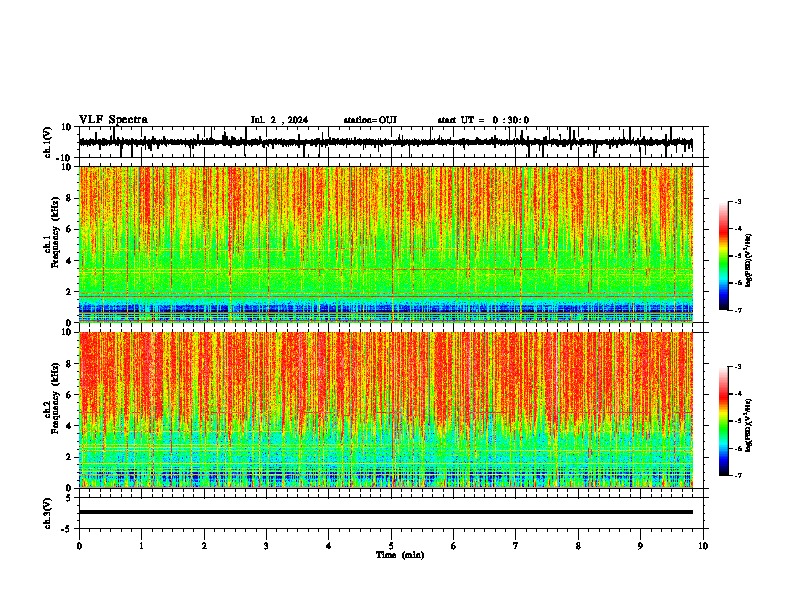Click the "5" tick on ch.3(V) axis

click(69, 497)
